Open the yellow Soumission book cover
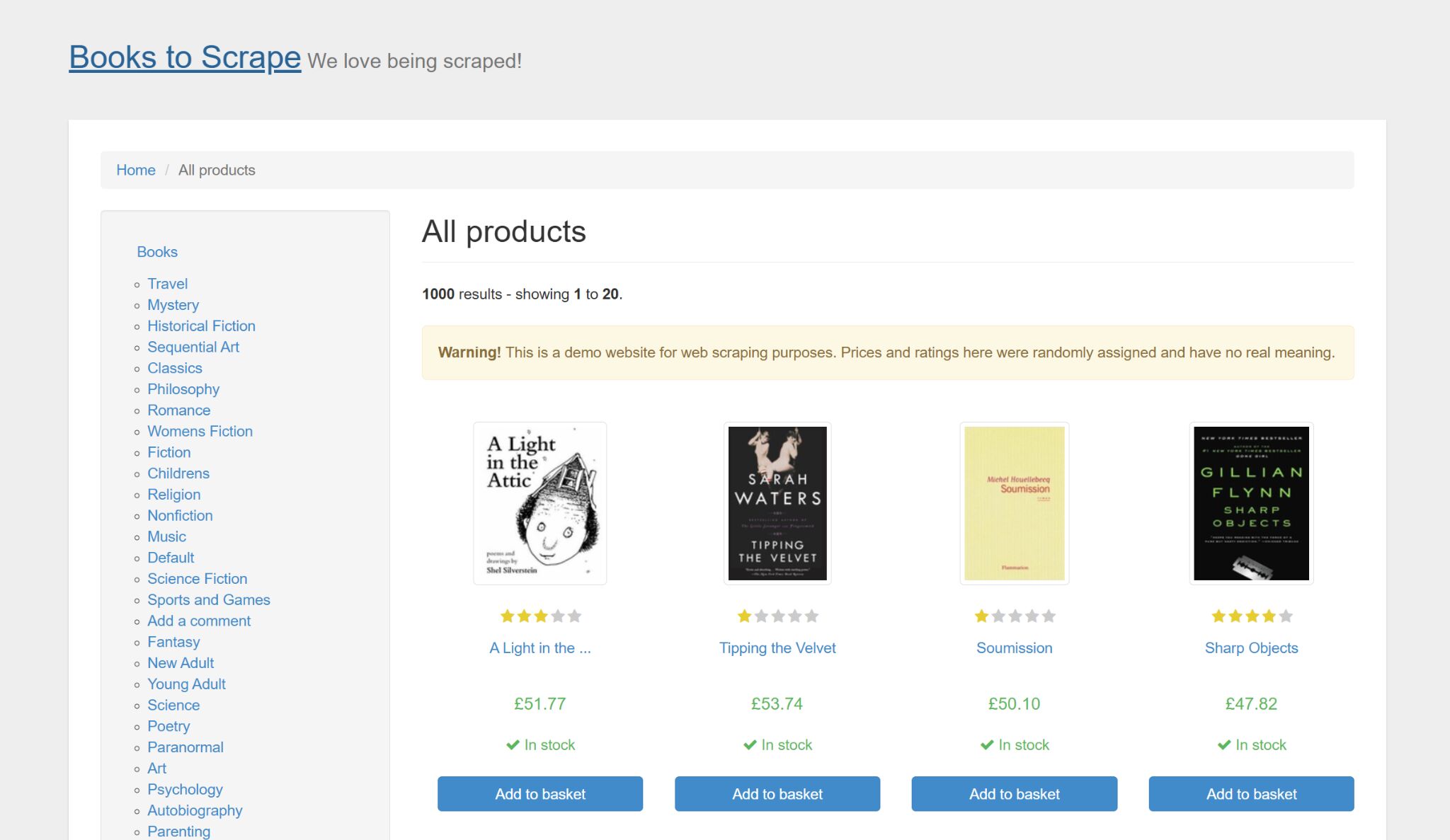 1014,503
